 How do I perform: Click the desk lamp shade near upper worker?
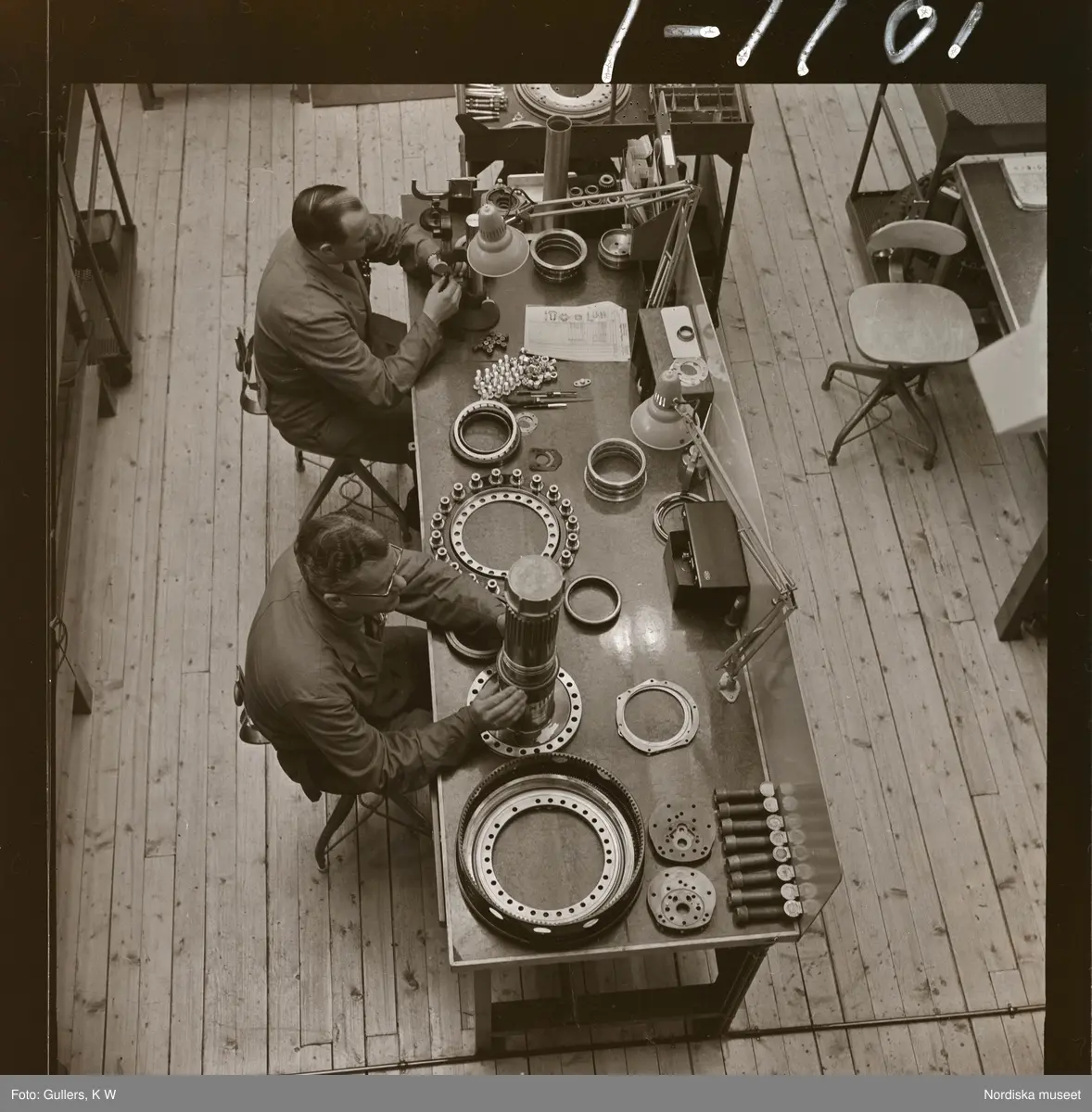click(501, 240)
